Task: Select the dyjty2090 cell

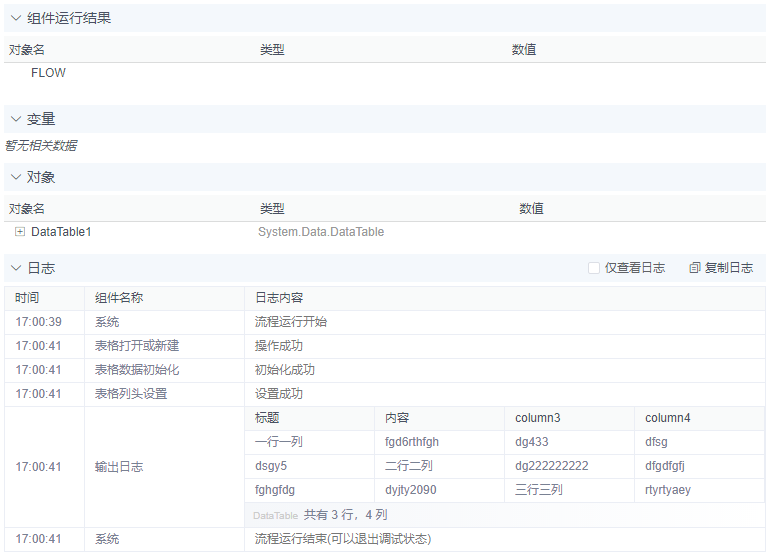Action: (x=411, y=490)
